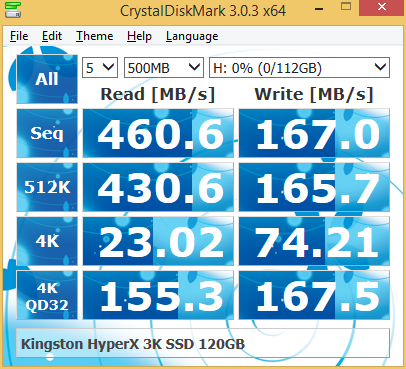The height and width of the screenshot is (369, 406).
Task: Select the 4K write result 74.21
Action: [314, 241]
